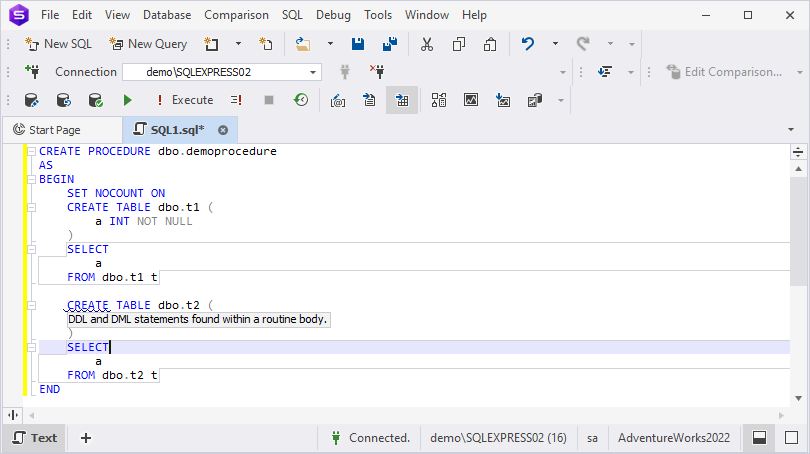Click the new file icon before Open
810x454 pixels.
266,44
